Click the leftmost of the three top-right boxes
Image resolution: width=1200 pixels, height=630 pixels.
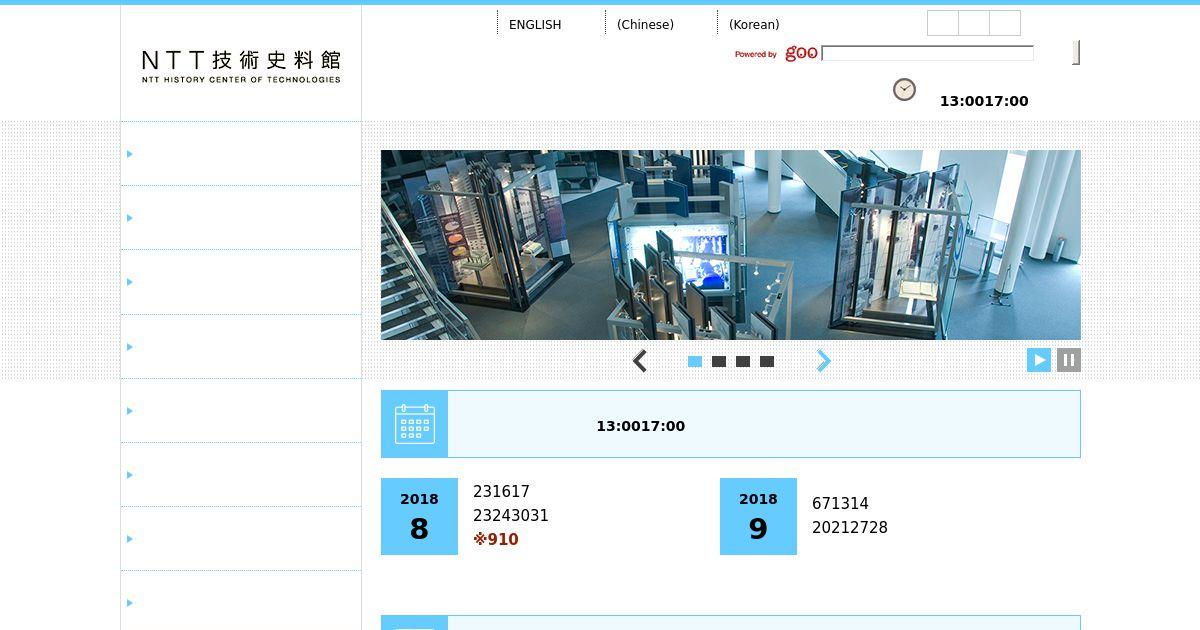[943, 23]
